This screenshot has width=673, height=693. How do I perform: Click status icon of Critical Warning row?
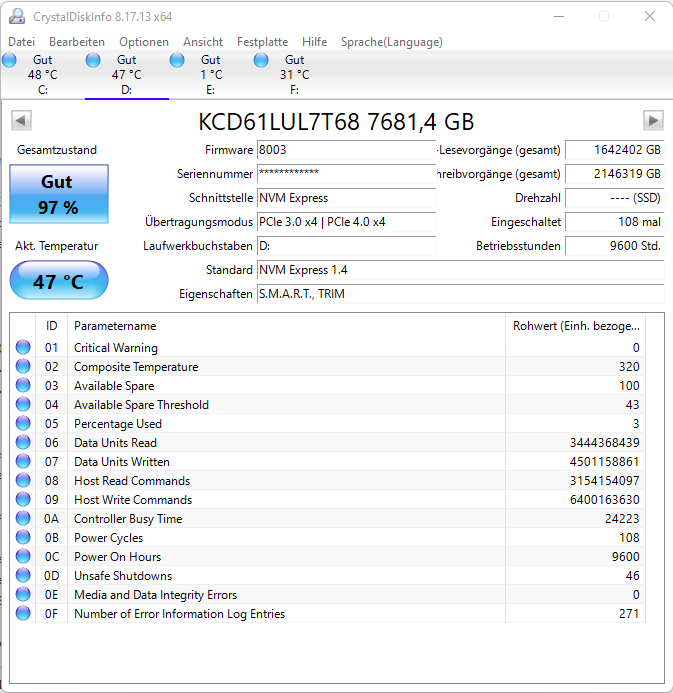click(x=23, y=347)
